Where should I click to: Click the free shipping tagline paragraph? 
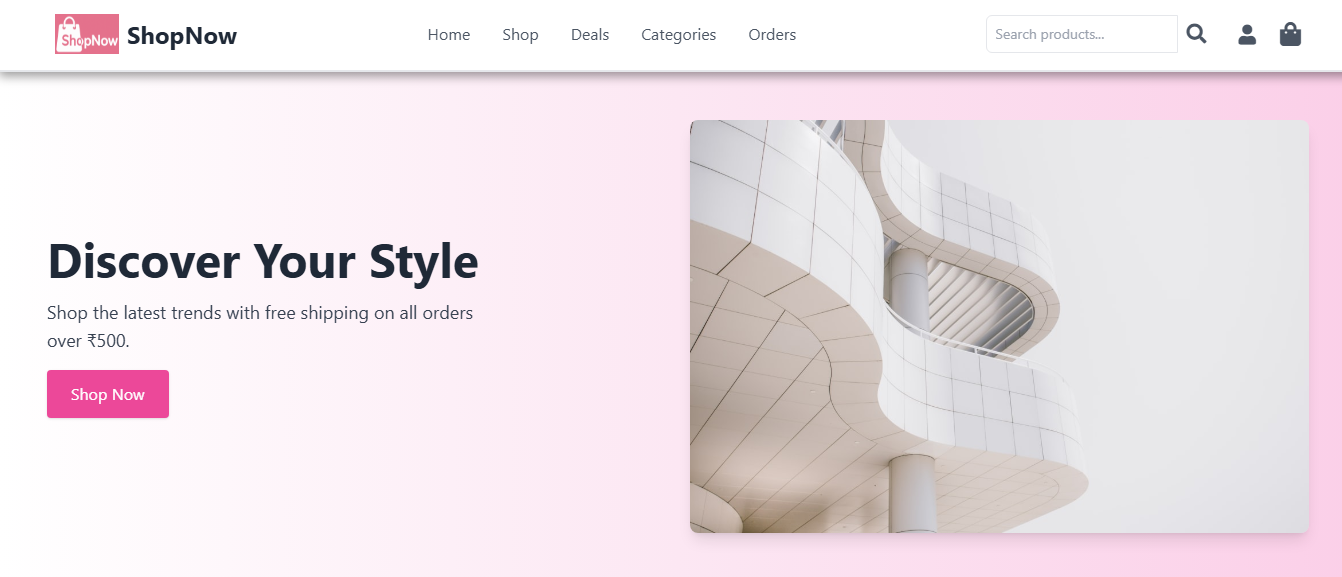[260, 313]
